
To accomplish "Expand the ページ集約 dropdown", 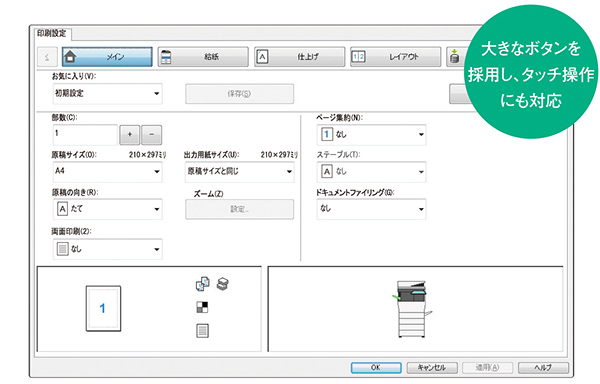I will [x=372, y=135].
